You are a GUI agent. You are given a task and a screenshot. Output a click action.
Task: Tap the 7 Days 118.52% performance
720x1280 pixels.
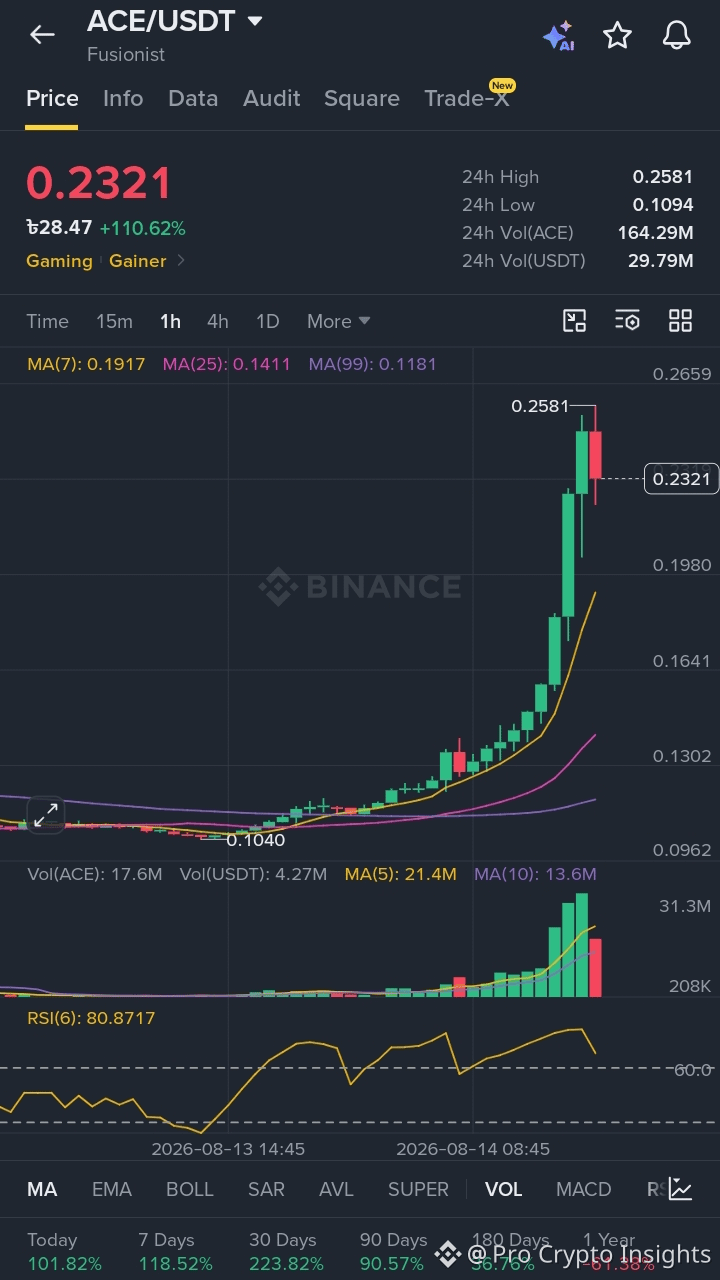pyautogui.click(x=175, y=1252)
